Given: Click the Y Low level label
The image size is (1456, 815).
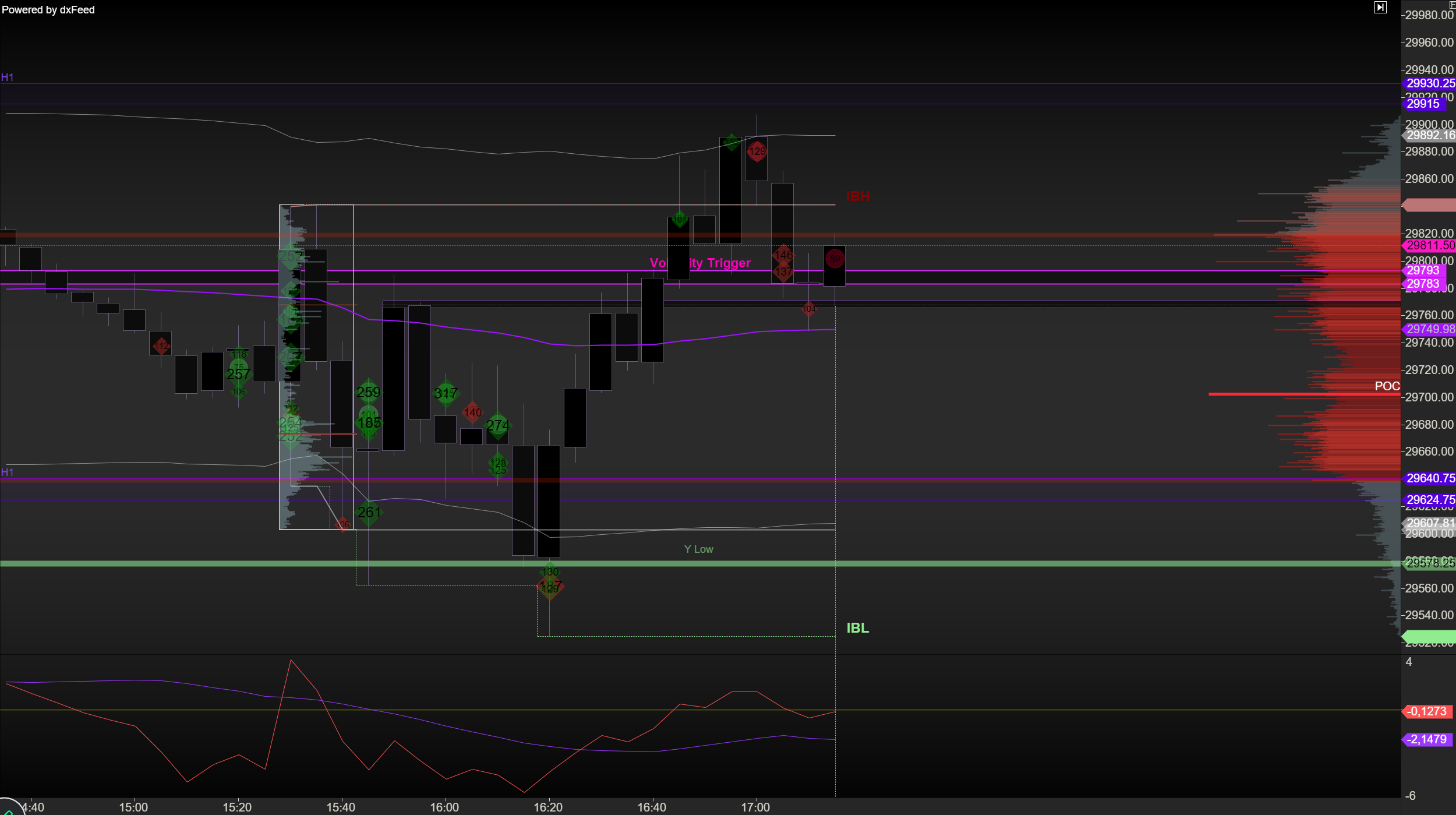Looking at the screenshot, I should pos(698,549).
